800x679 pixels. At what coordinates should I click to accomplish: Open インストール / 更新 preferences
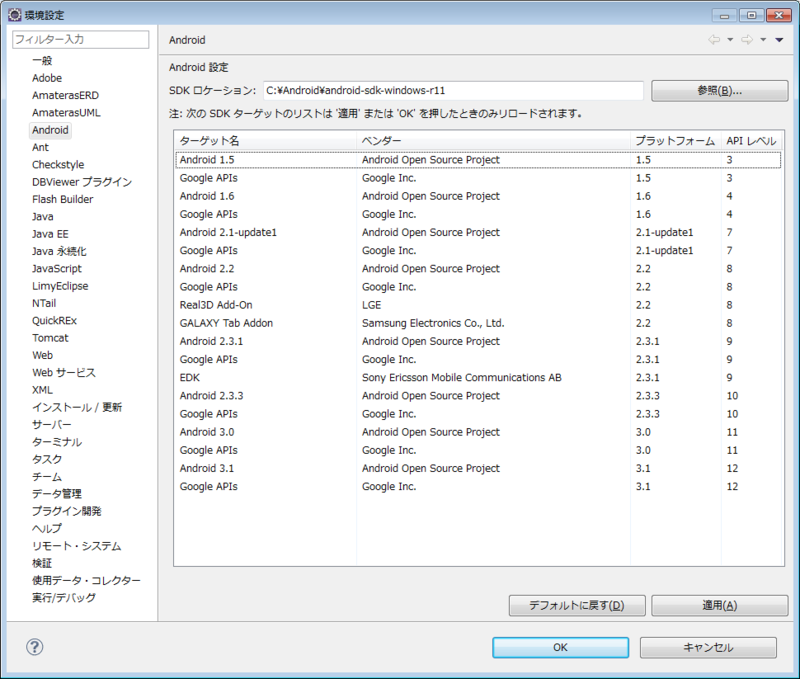[77, 408]
